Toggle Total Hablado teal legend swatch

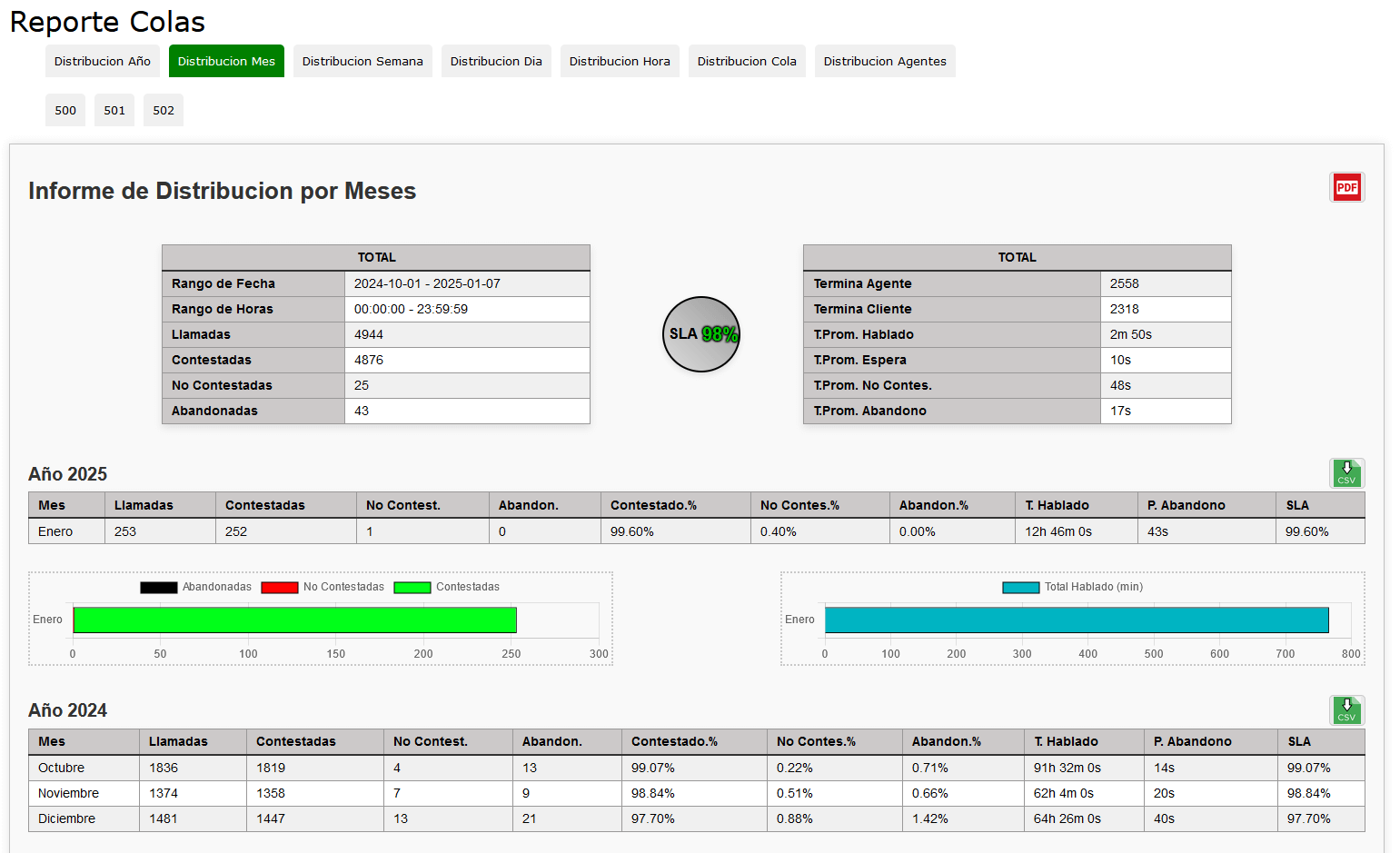1020,587
